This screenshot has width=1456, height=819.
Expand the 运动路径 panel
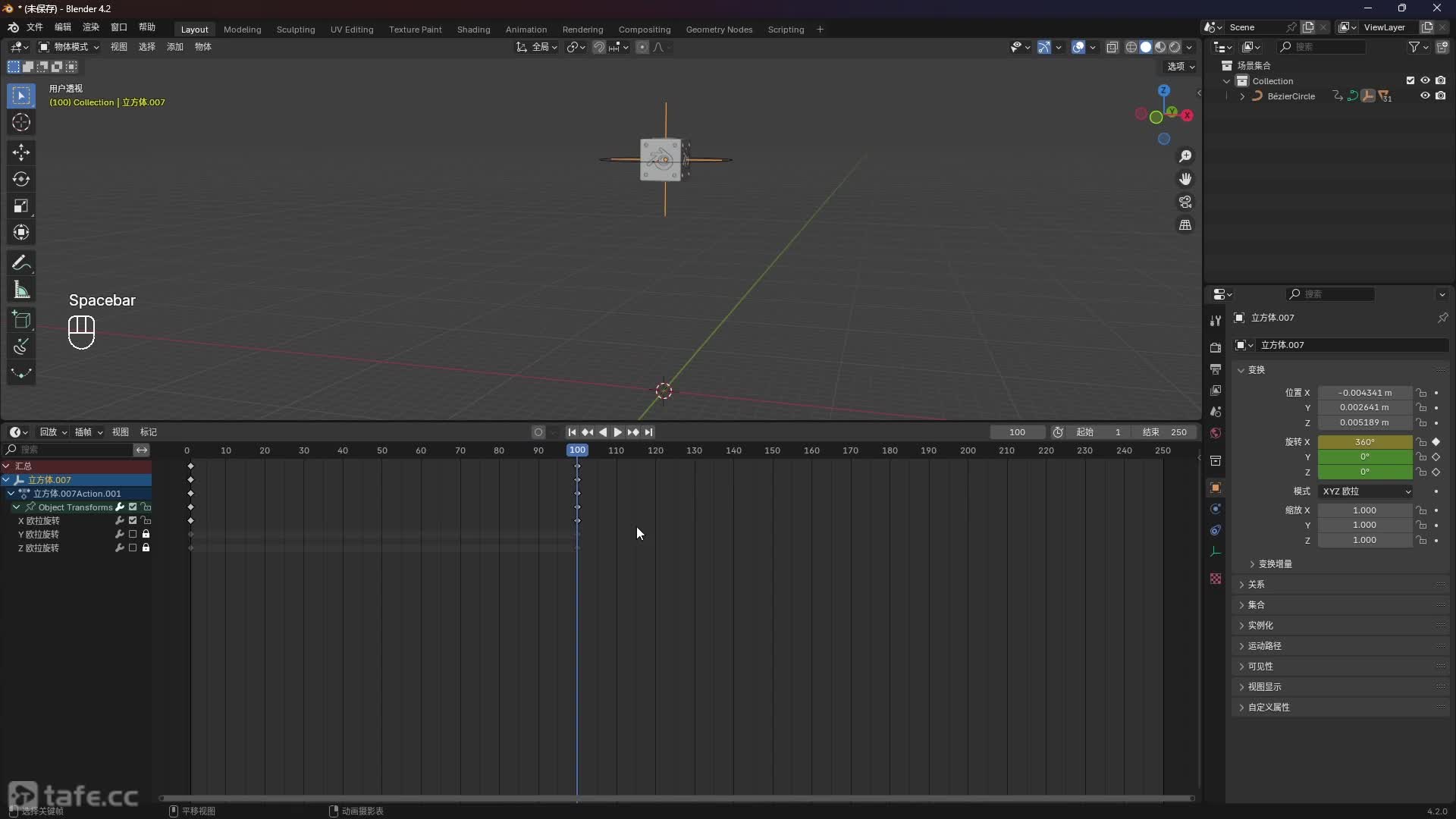1264,646
